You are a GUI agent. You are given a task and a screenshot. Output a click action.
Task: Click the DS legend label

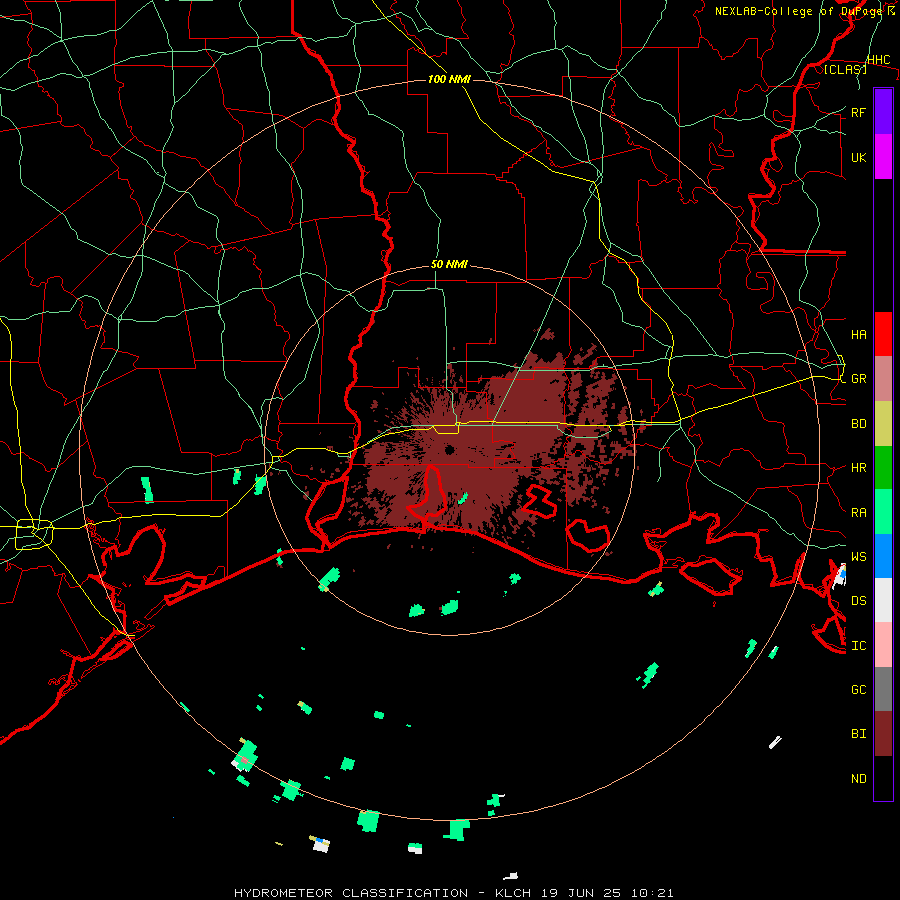858,600
